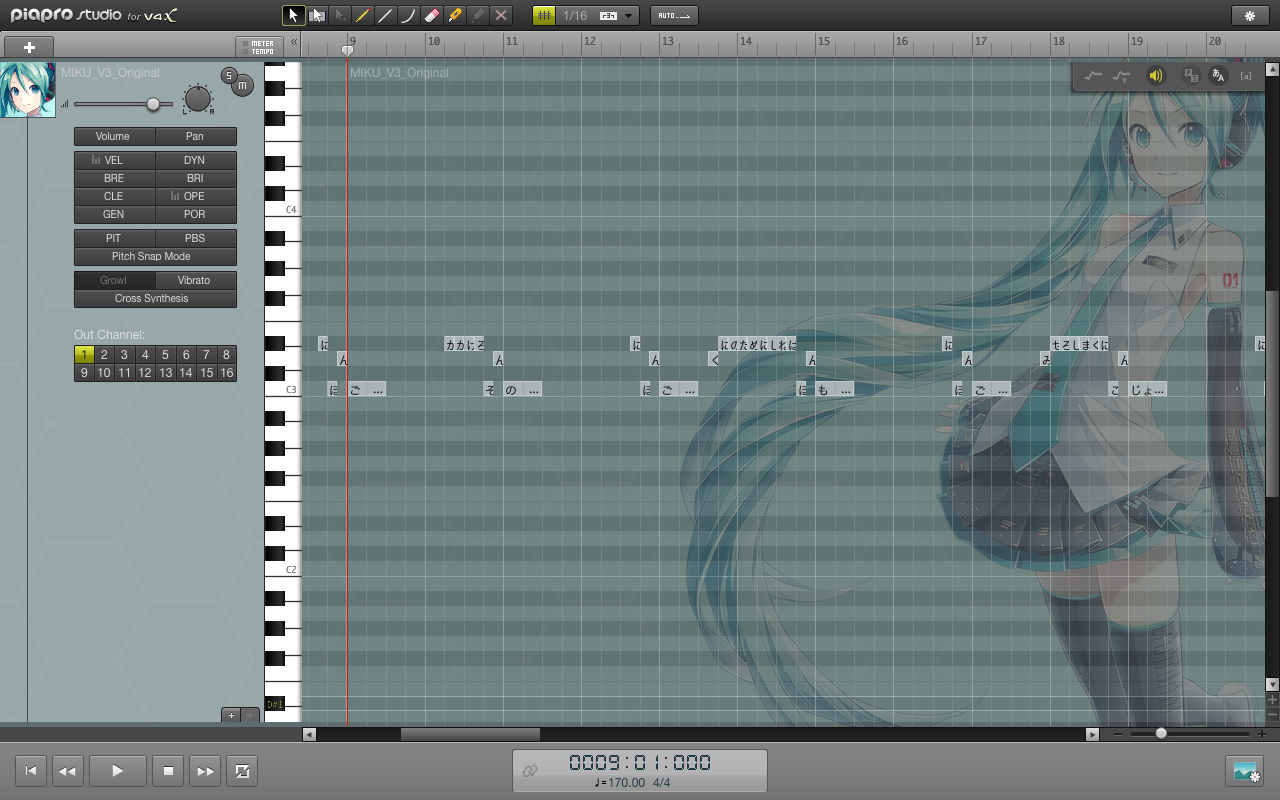Click the Miku singer thumbnail
Image resolution: width=1280 pixels, height=800 pixels.
click(x=28, y=90)
